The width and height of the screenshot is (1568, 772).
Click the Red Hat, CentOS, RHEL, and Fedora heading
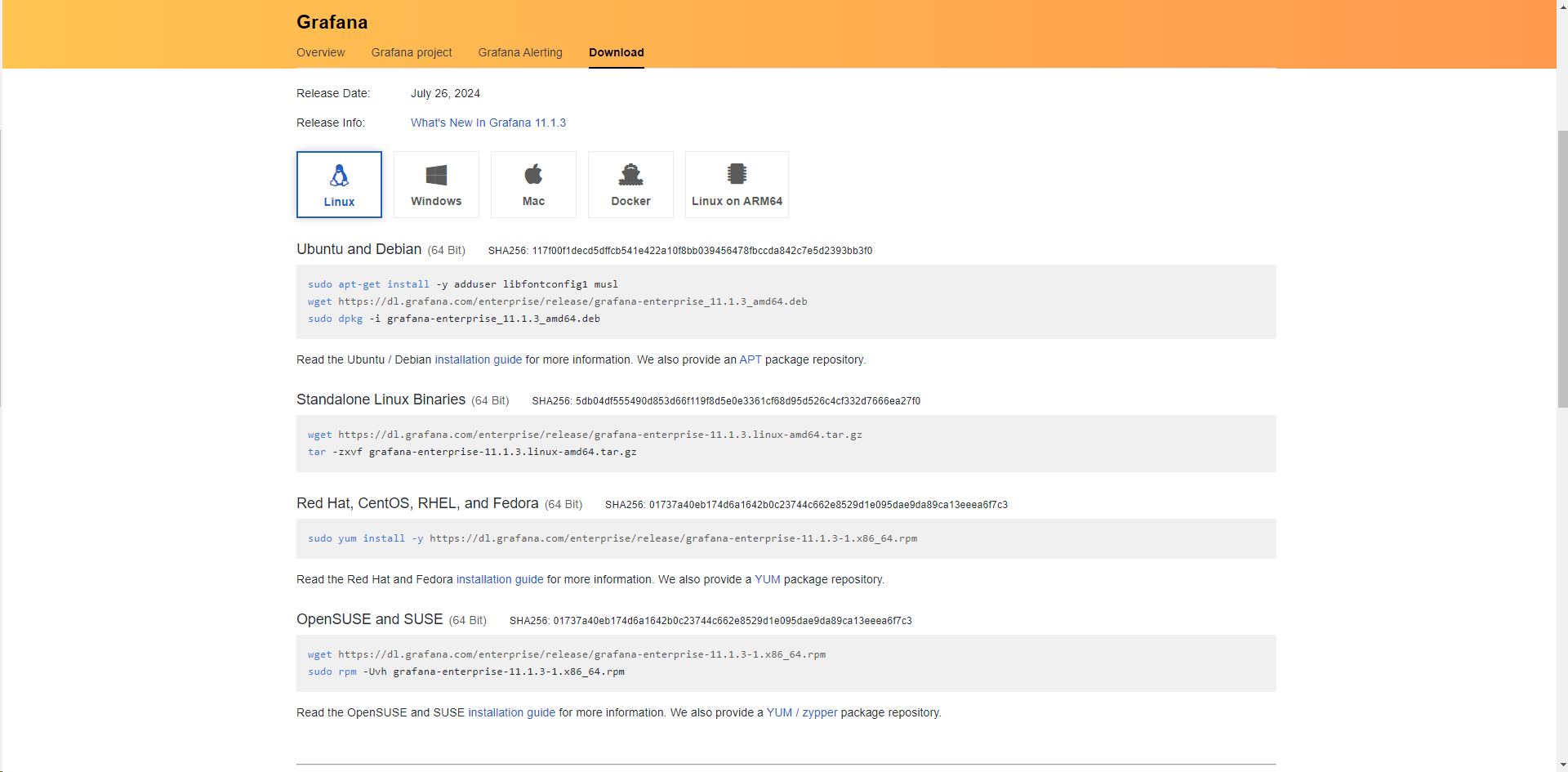click(x=417, y=503)
